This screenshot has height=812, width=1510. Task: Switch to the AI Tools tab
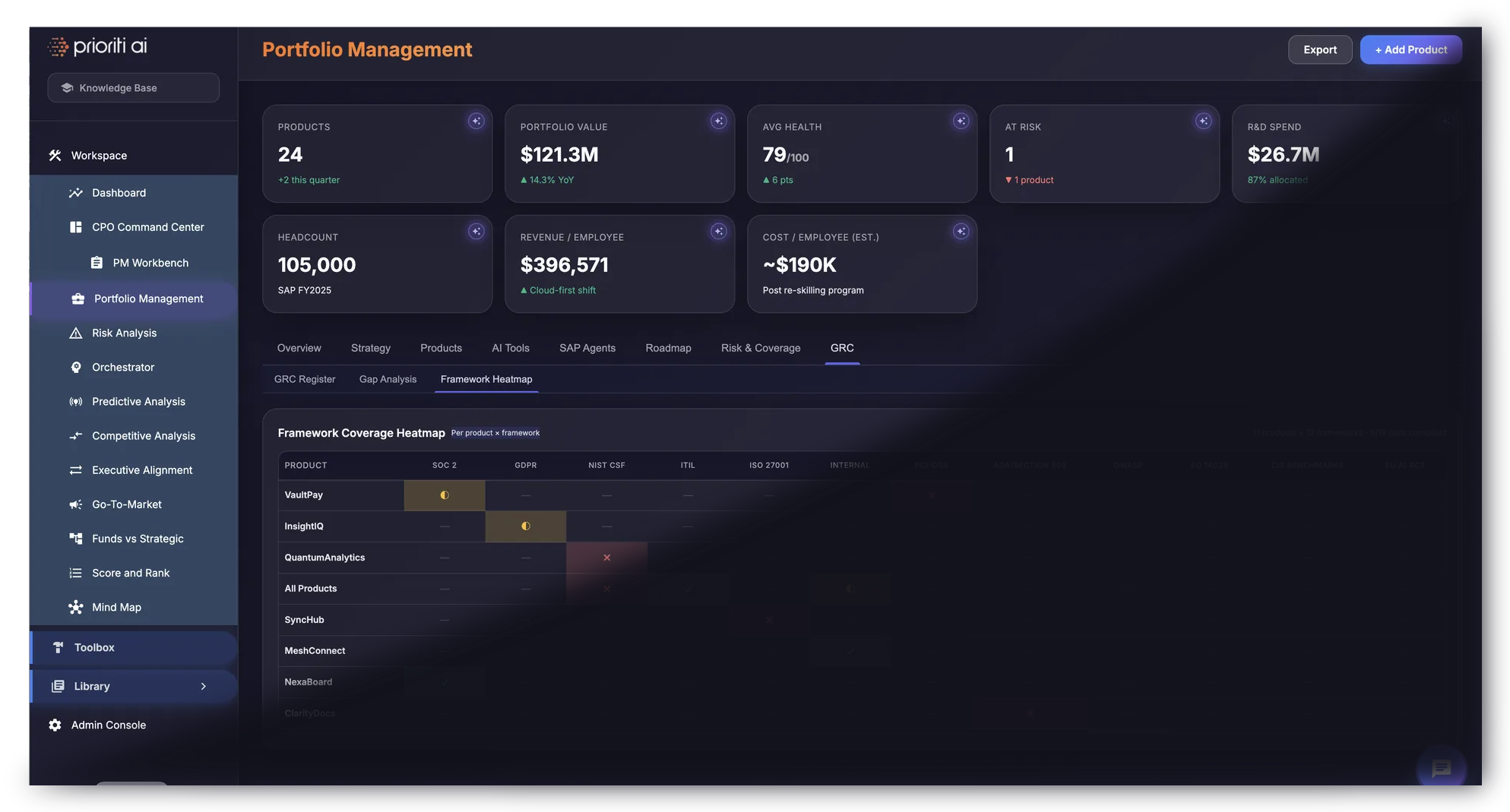(511, 348)
